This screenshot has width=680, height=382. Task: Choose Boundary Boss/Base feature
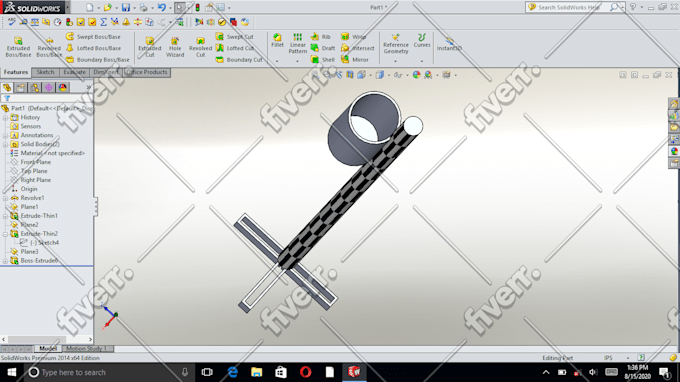[98, 59]
